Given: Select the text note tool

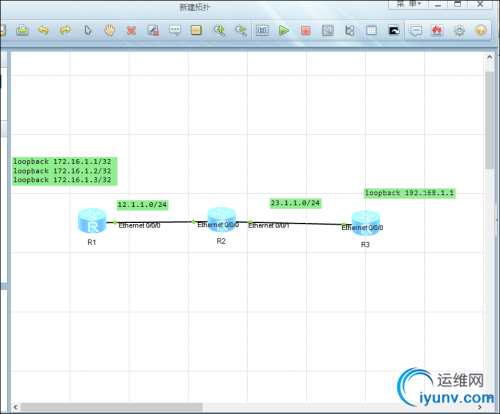Looking at the screenshot, I should 175,30.
